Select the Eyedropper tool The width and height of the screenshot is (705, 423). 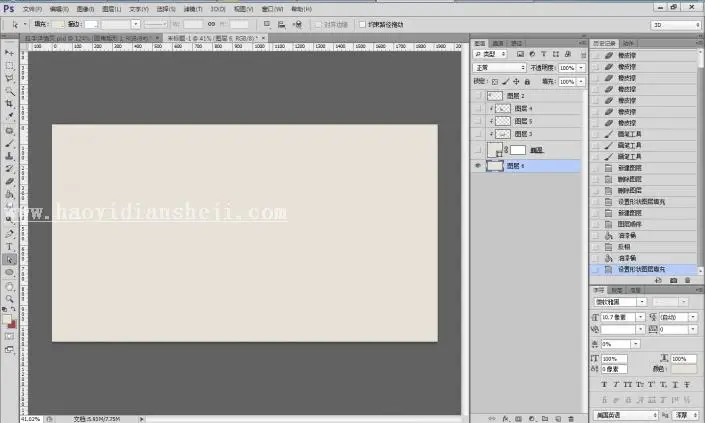click(9, 116)
